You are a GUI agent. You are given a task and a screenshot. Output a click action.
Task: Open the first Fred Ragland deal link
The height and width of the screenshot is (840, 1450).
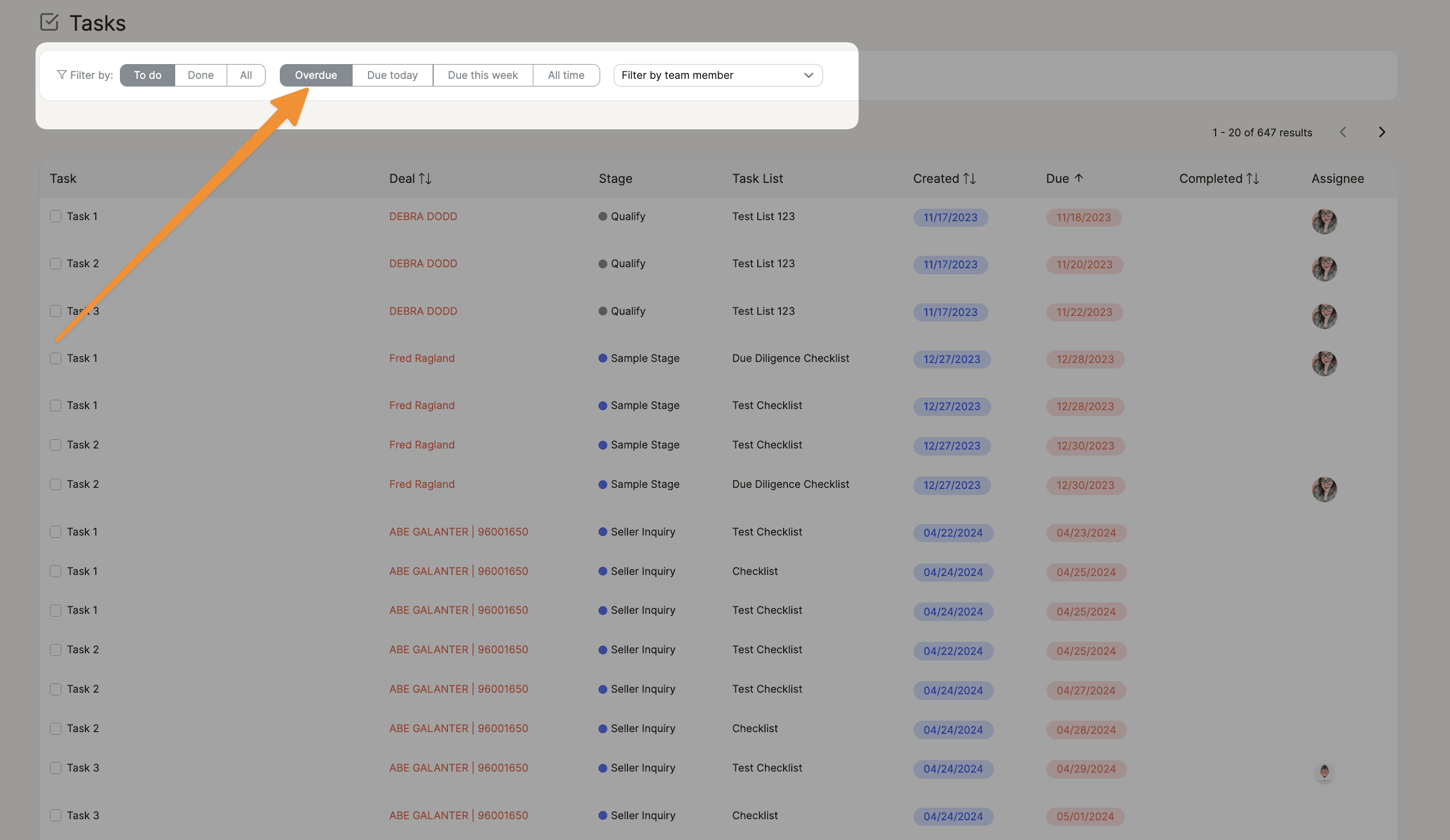pos(422,359)
